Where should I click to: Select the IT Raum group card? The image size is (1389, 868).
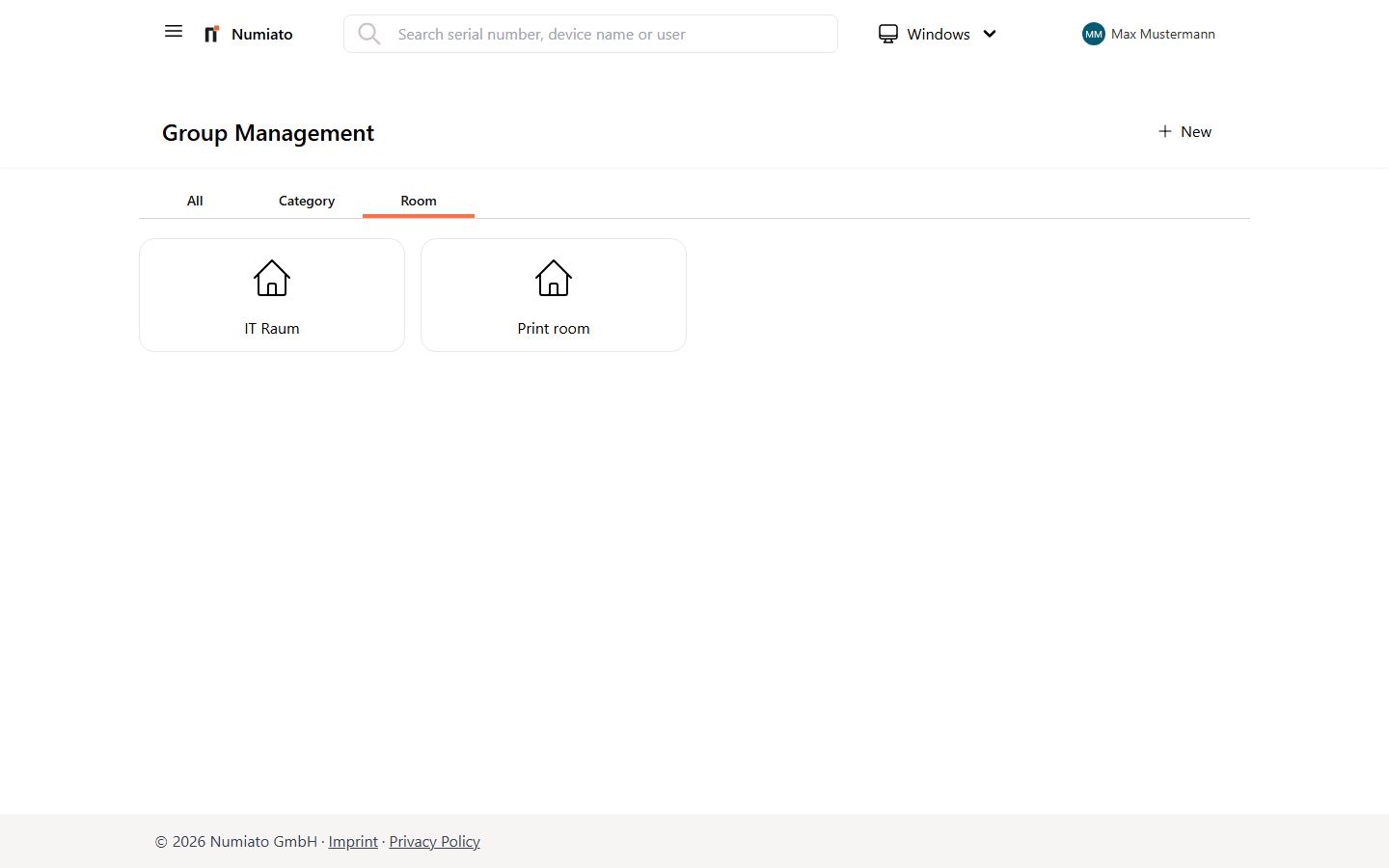[x=271, y=294]
